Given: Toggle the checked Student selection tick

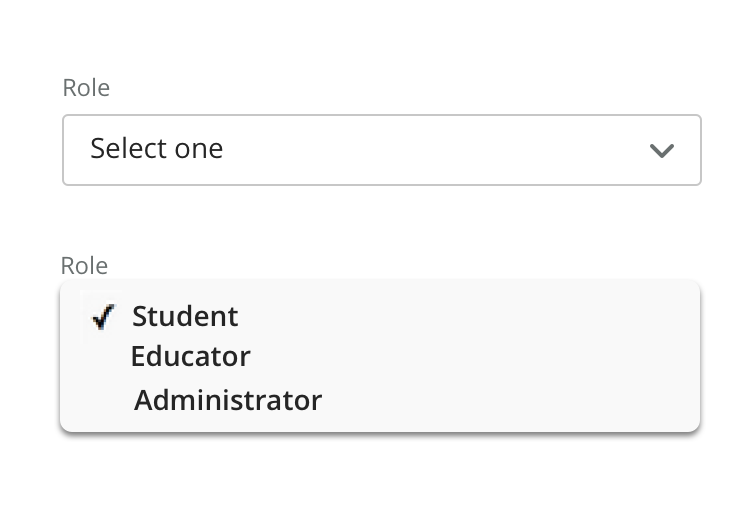Looking at the screenshot, I should 103,317.
